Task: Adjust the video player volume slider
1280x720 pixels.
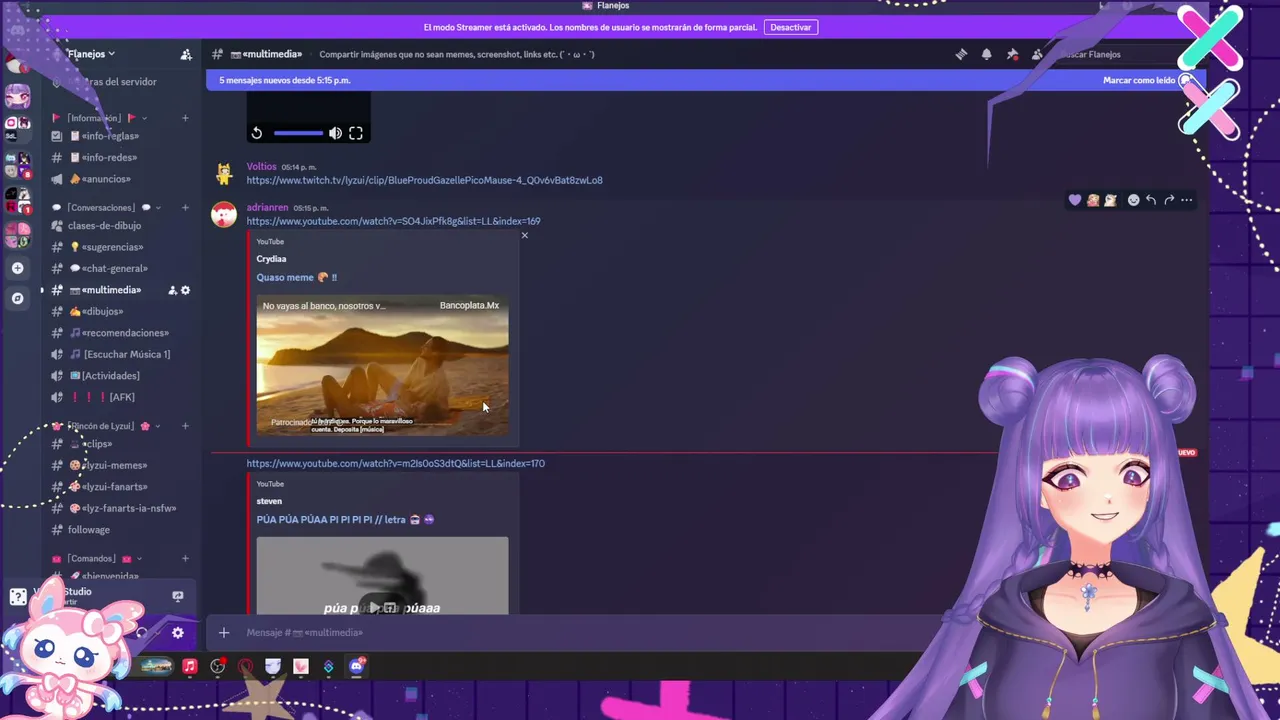Action: point(298,133)
